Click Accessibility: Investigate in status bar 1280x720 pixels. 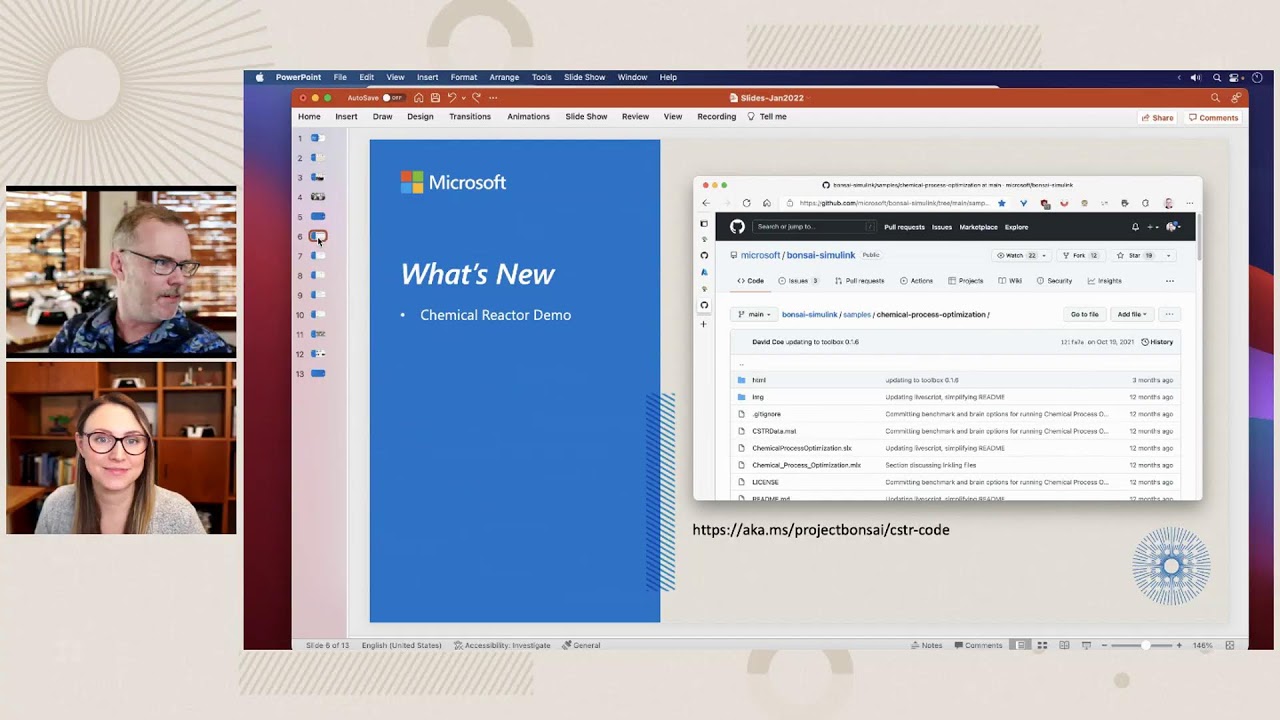(502, 645)
